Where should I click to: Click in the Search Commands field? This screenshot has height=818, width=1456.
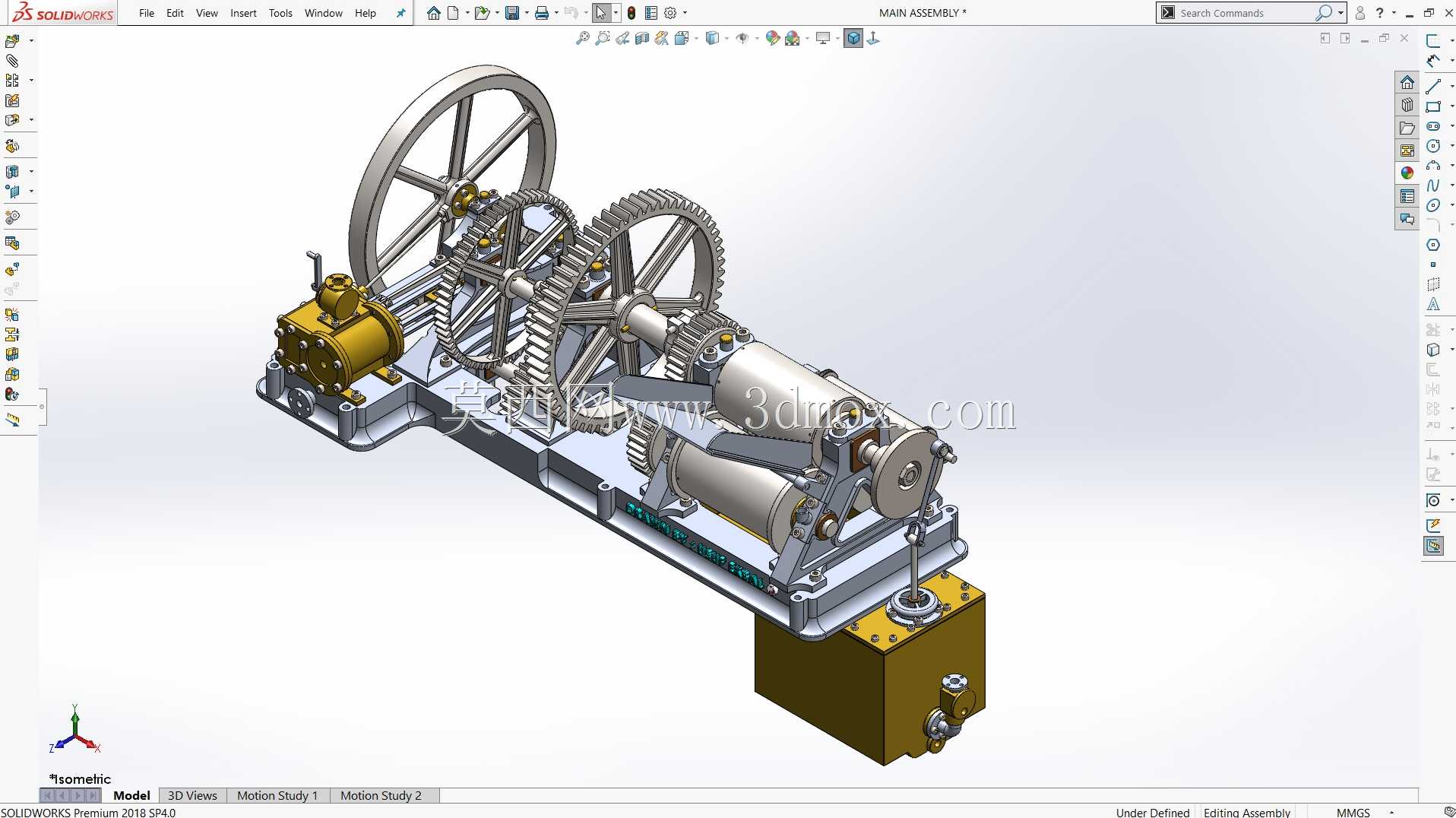click(1246, 13)
